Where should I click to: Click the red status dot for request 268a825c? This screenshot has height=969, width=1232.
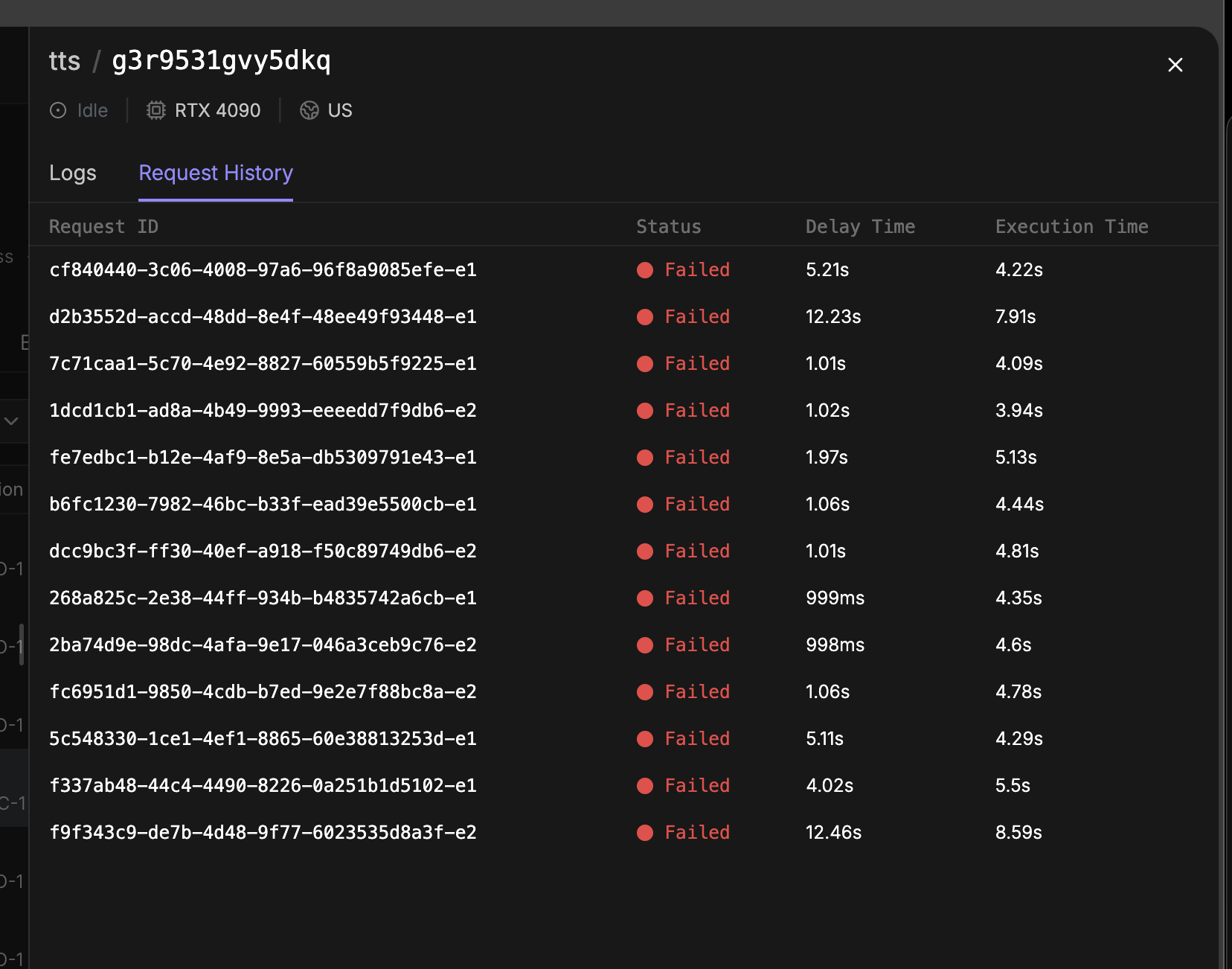[645, 598]
